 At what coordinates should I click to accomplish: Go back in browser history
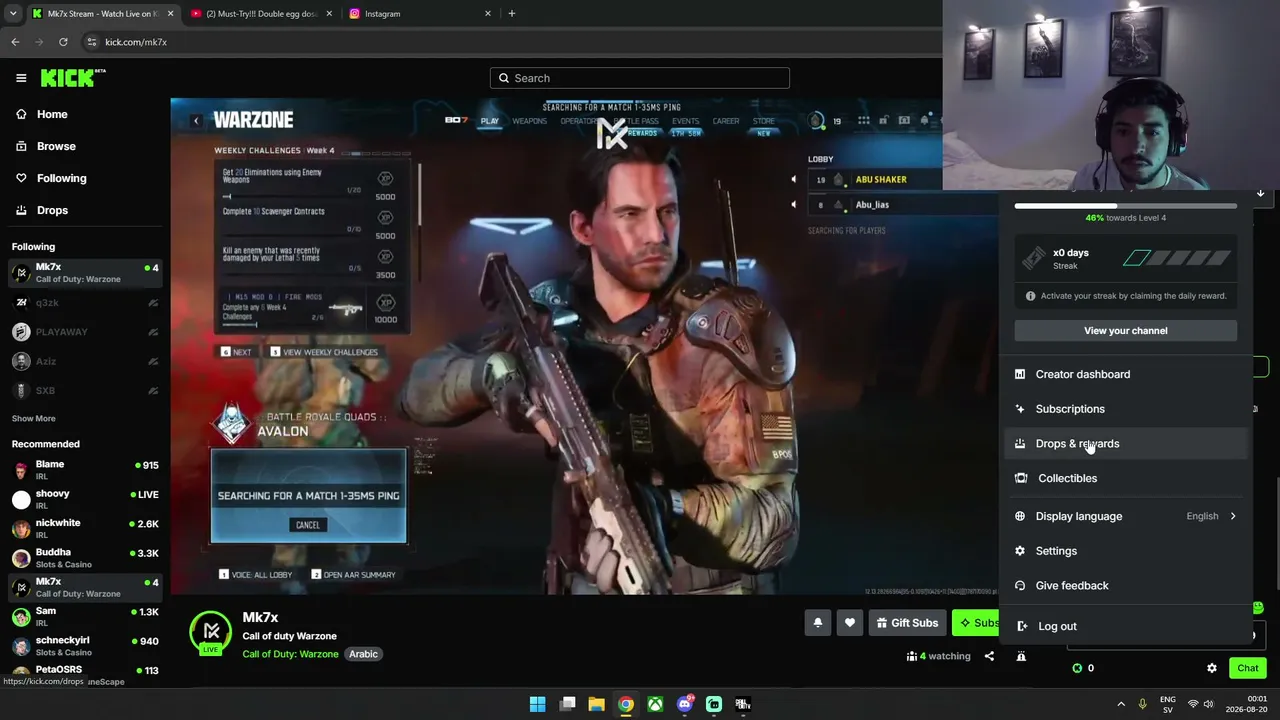(15, 42)
